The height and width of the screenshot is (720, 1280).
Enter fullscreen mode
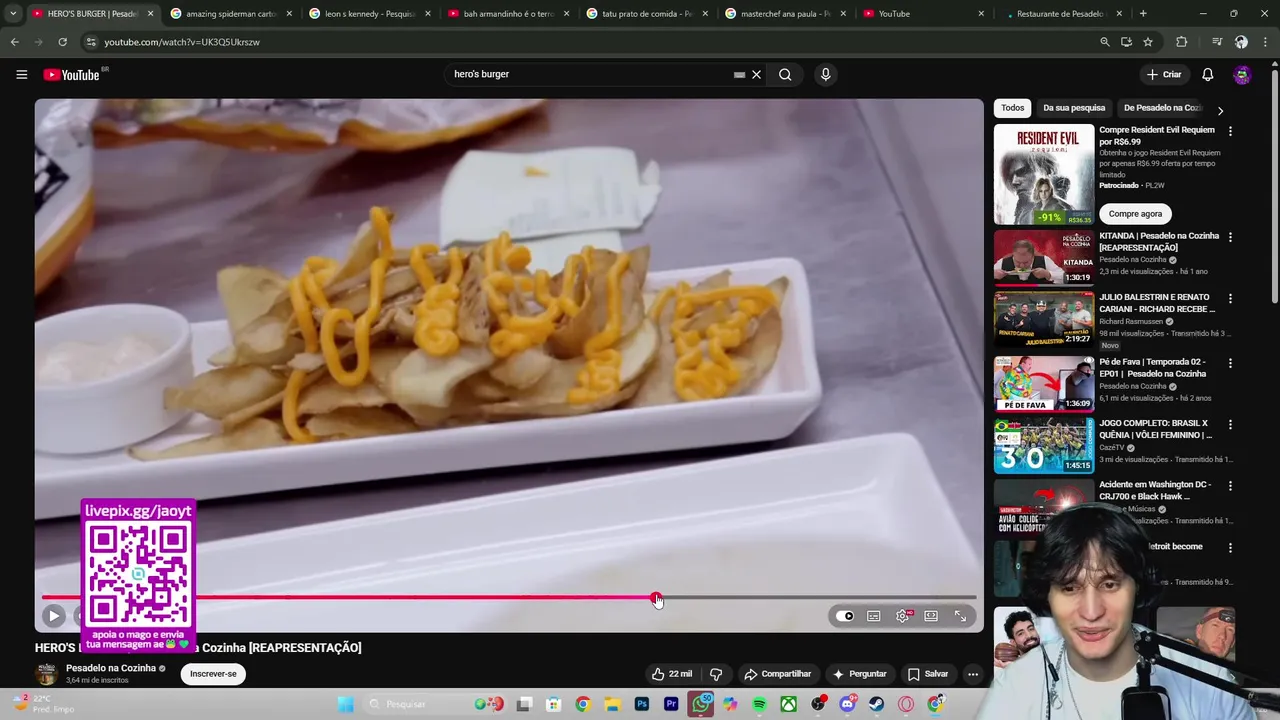tap(960, 616)
